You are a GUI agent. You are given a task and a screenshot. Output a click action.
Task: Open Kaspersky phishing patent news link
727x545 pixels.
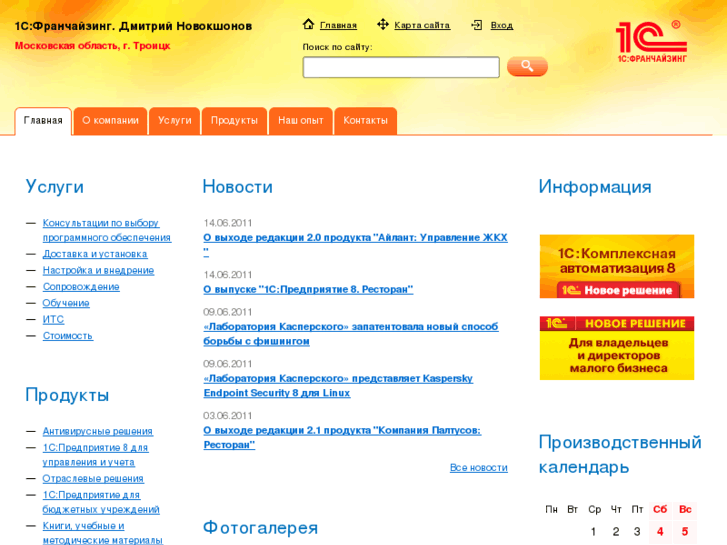351,333
